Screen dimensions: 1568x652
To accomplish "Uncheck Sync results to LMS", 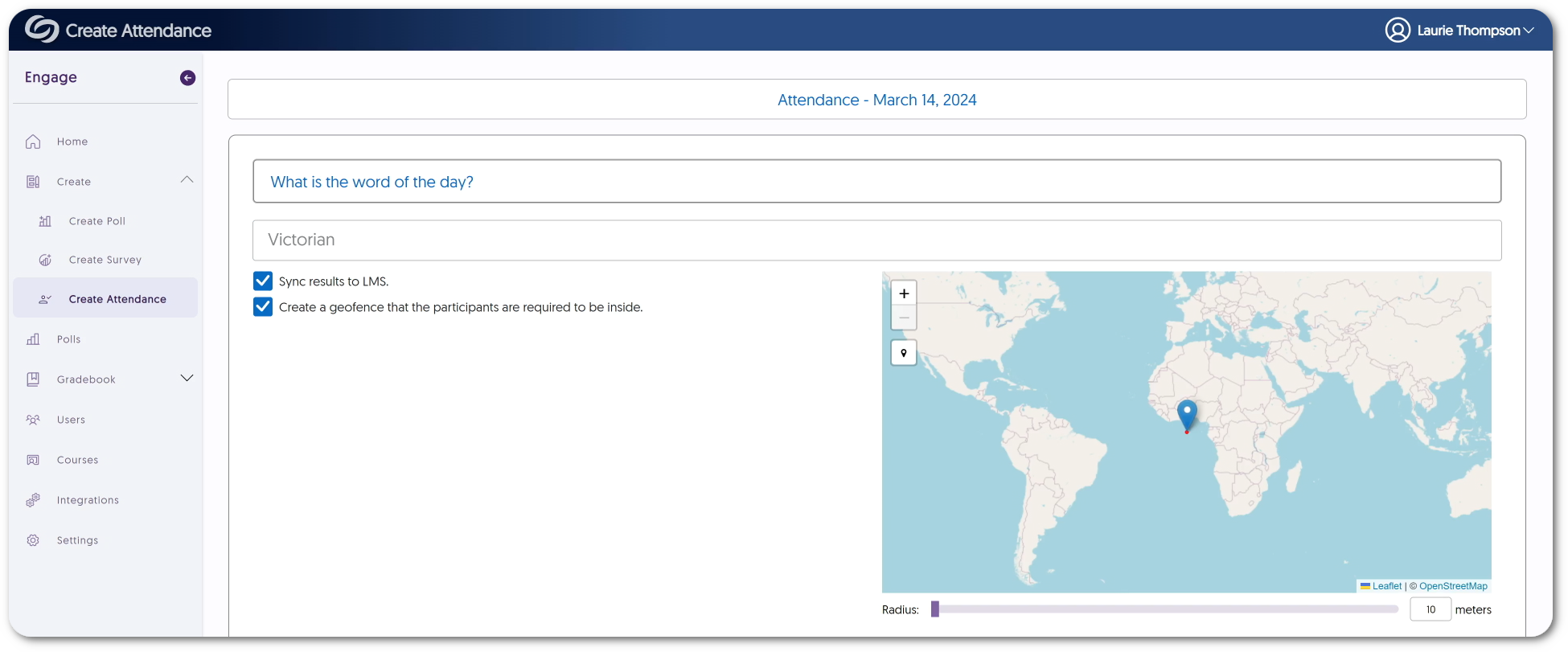I will click(x=263, y=281).
